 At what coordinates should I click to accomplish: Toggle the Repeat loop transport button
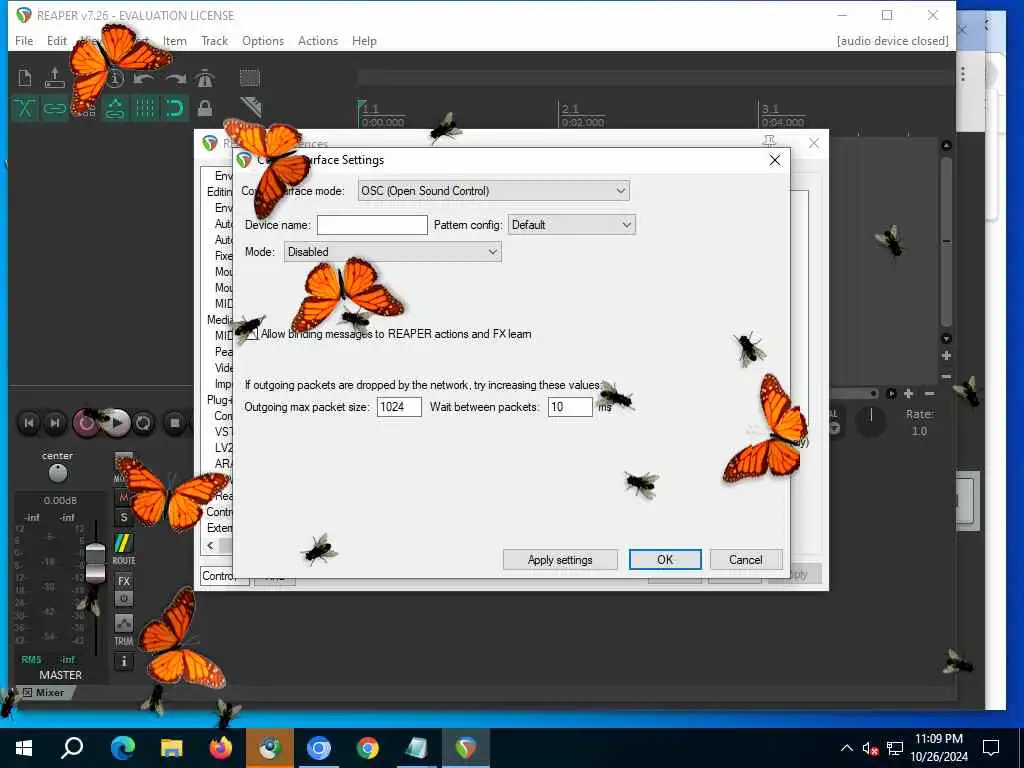pos(143,423)
